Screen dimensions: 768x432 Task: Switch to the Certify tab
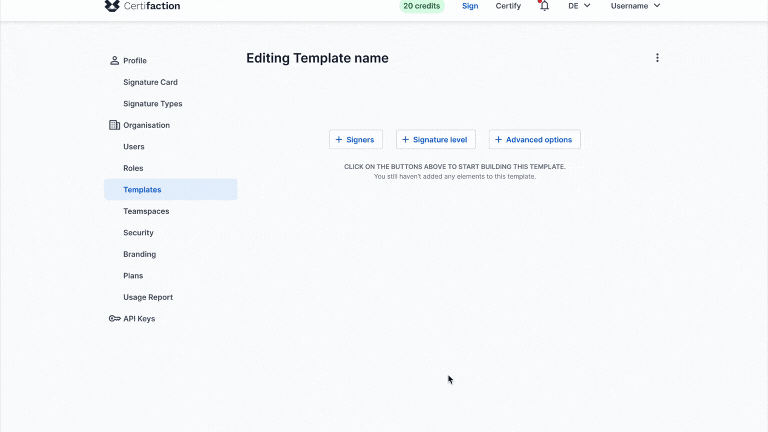tap(508, 6)
